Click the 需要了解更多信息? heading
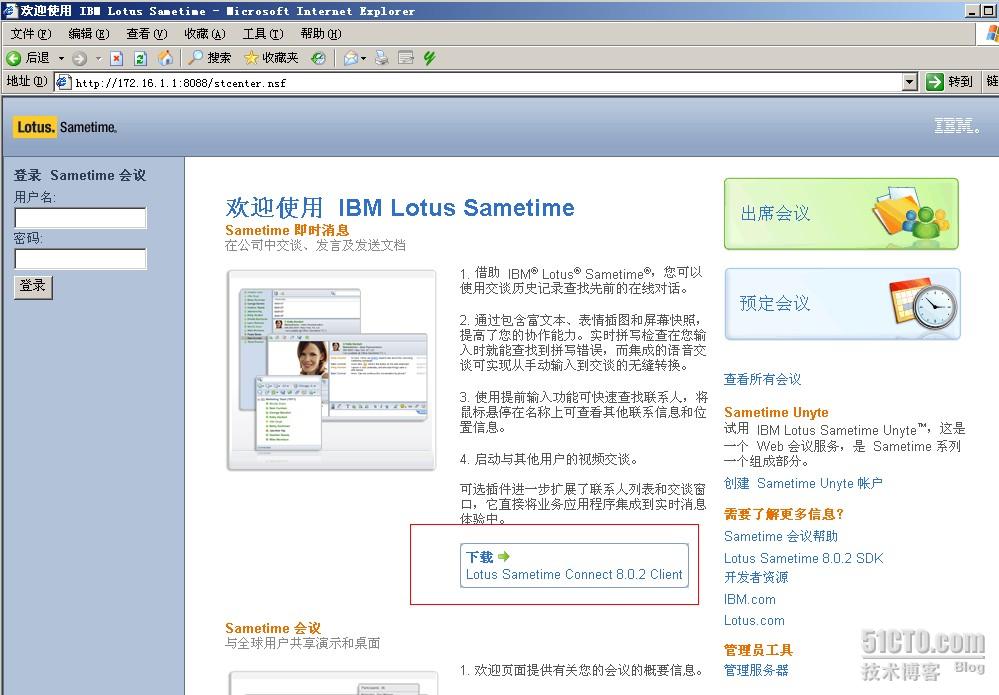The height and width of the screenshot is (695, 999). pyautogui.click(x=784, y=514)
